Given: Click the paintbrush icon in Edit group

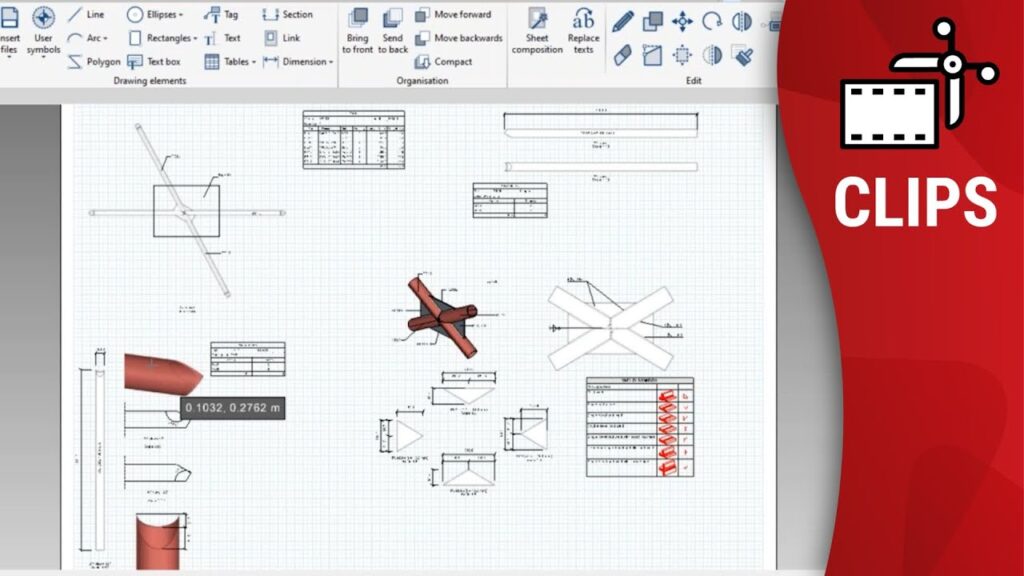Looking at the screenshot, I should 742,54.
